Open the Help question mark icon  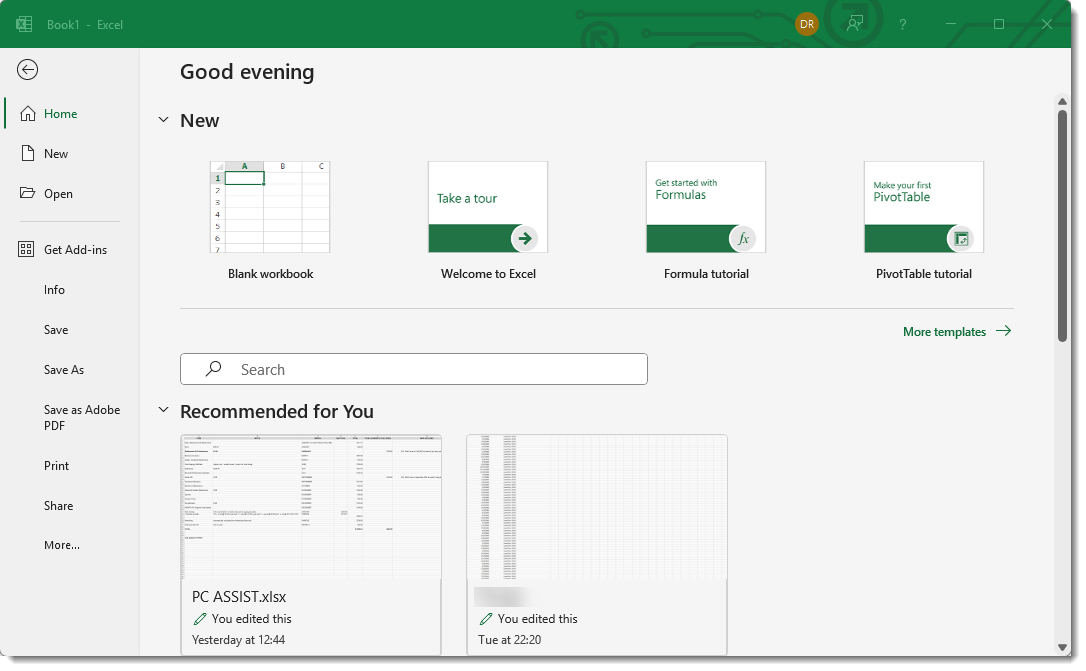[x=903, y=24]
